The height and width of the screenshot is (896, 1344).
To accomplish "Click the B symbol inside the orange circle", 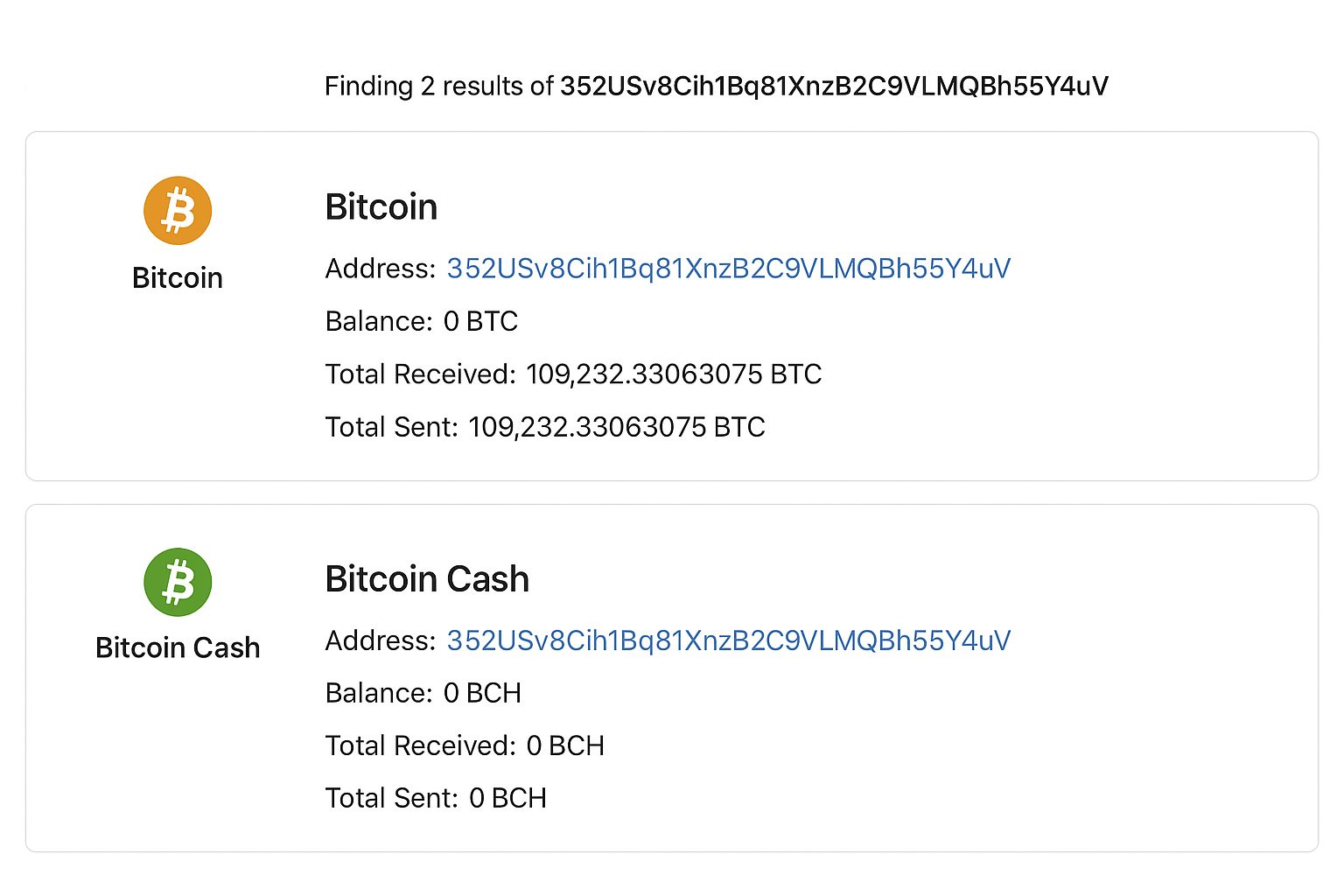I will coord(177,209).
